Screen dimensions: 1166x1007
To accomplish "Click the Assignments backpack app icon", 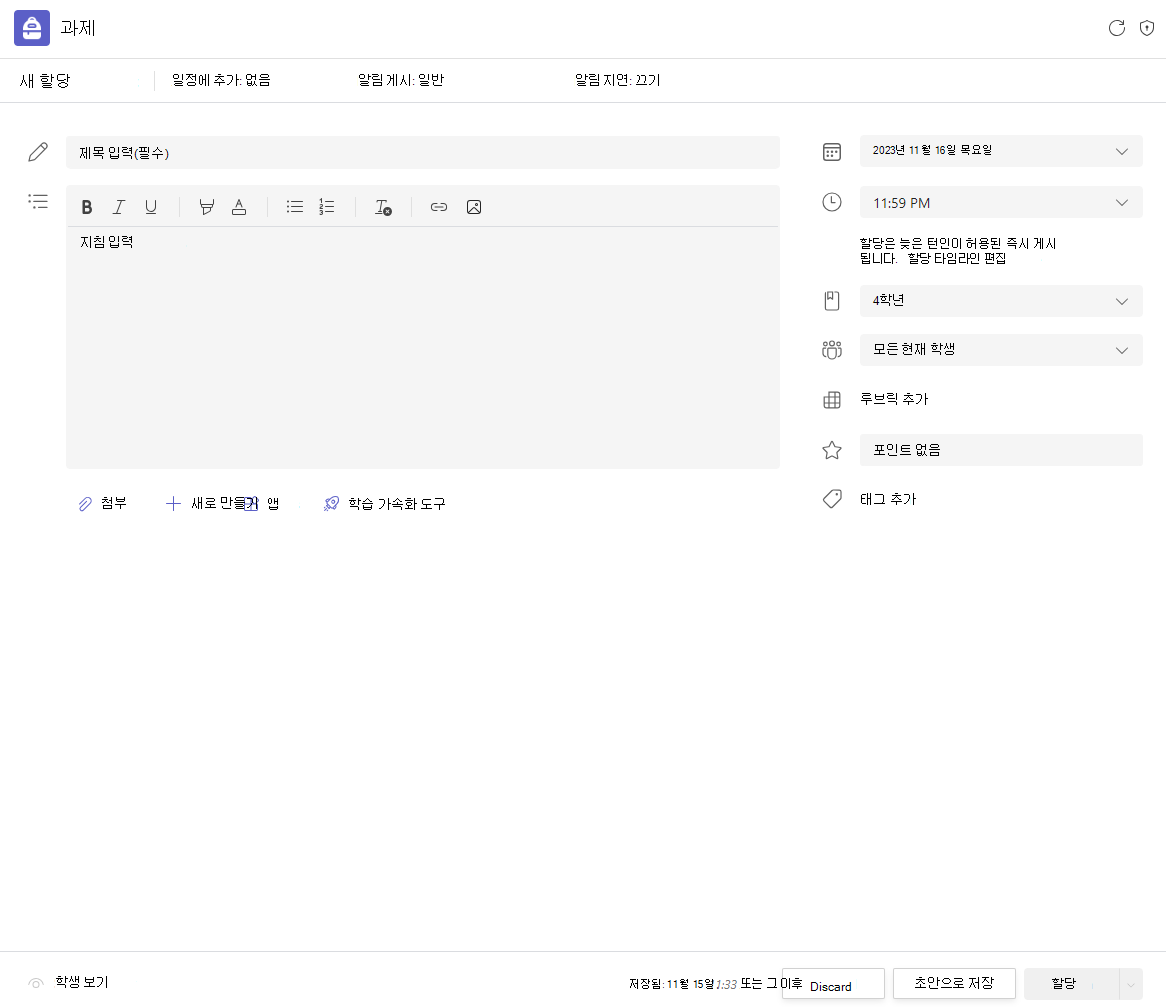I will click(32, 28).
